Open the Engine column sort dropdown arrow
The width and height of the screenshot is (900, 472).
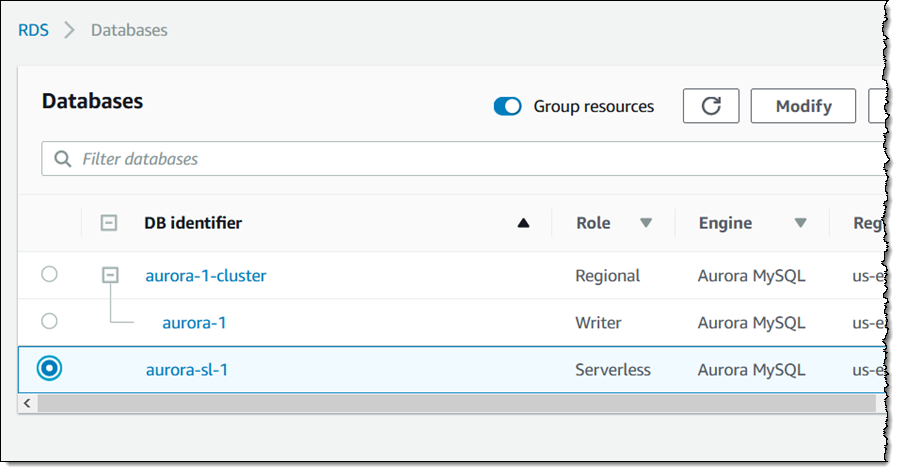tap(800, 223)
